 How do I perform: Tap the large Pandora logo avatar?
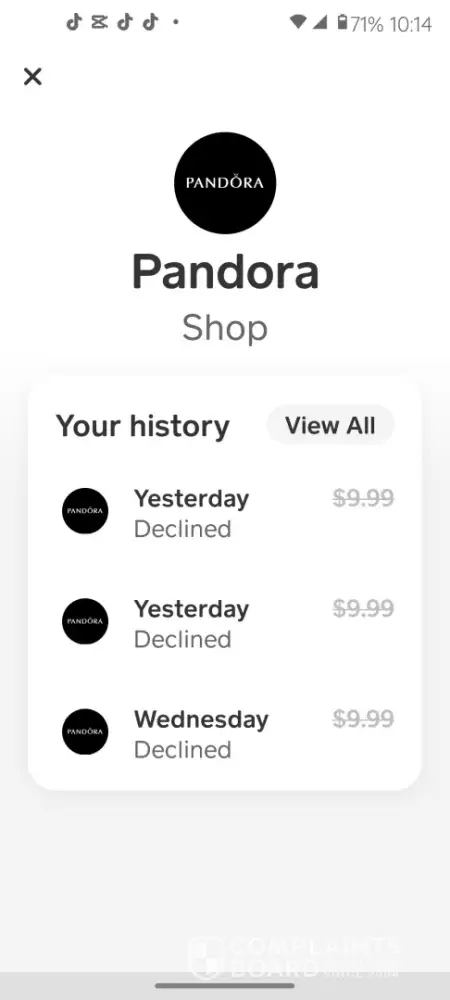coord(225,183)
